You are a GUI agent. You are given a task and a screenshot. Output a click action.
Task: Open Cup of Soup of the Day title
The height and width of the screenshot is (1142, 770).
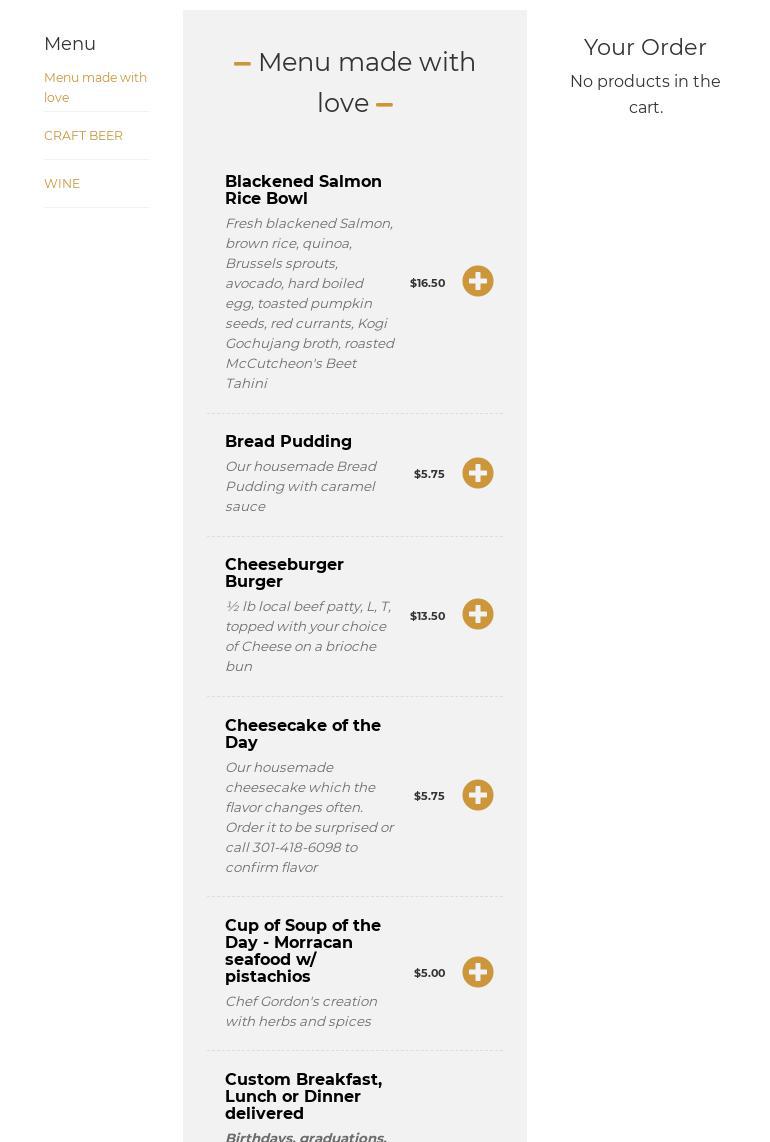point(302,950)
